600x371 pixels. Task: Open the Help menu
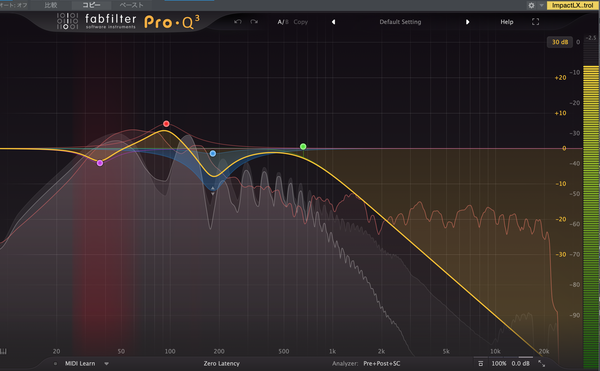(x=507, y=22)
